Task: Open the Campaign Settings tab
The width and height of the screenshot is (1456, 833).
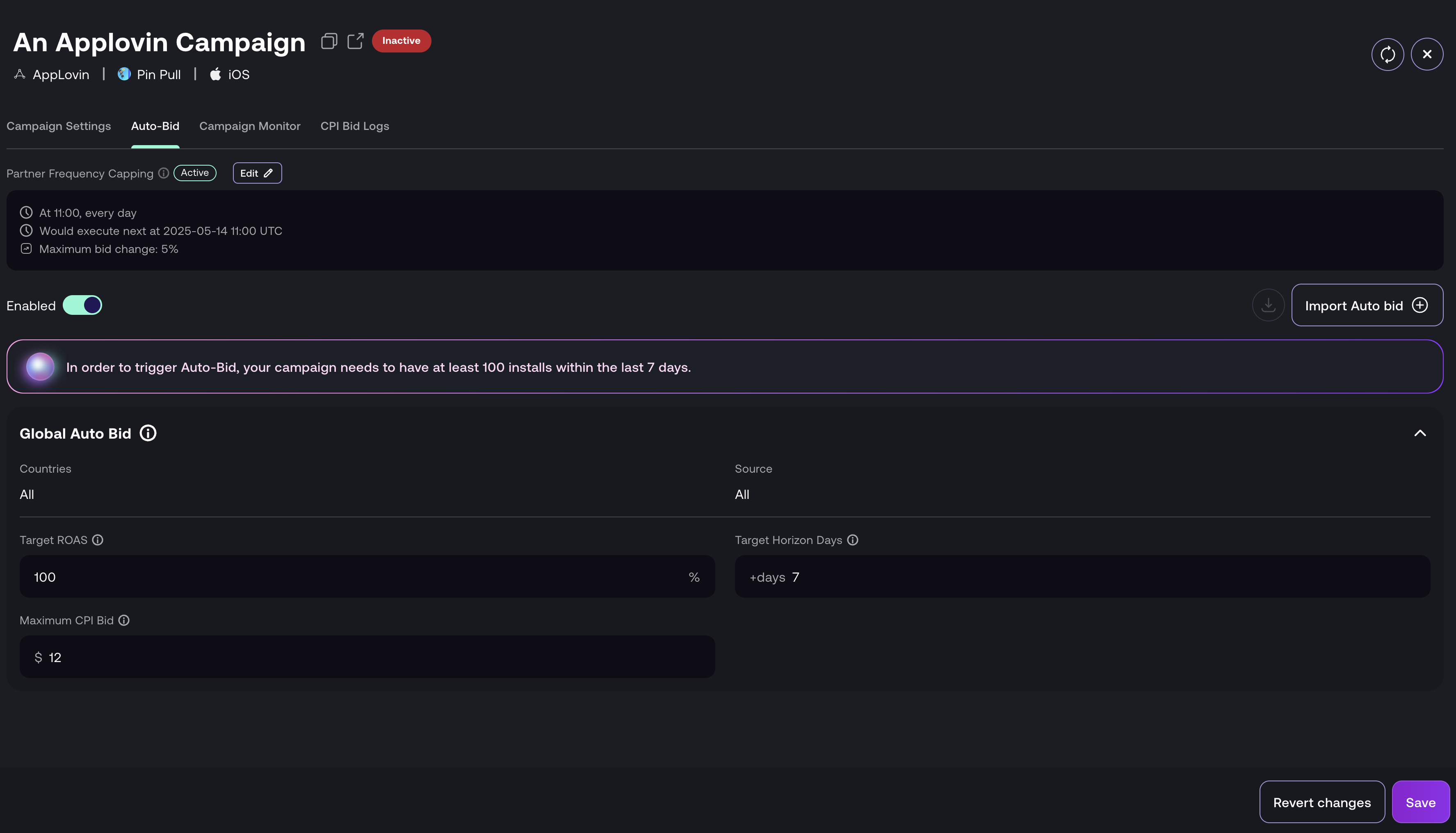Action: click(x=58, y=126)
